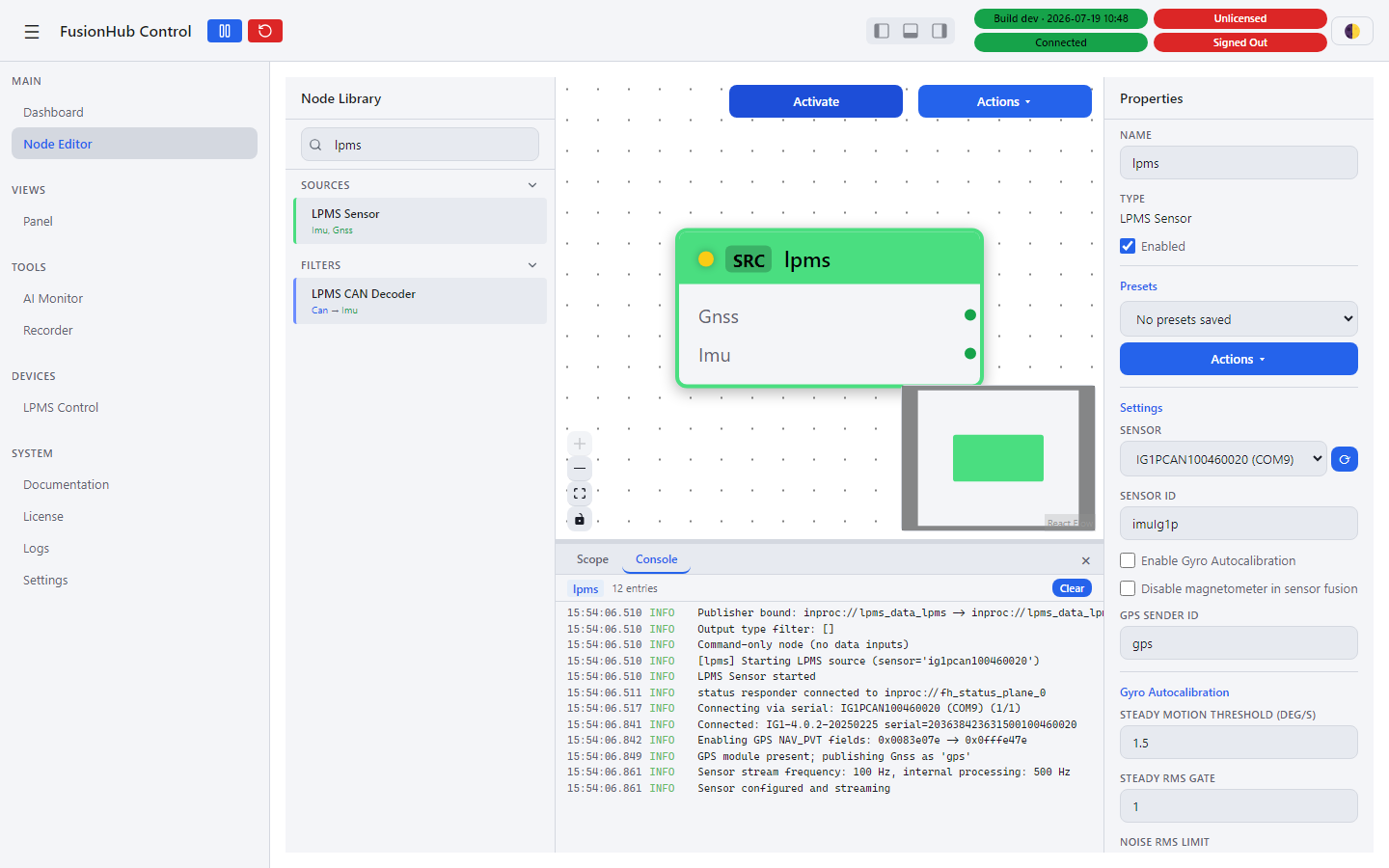Select the Console tab
Screen dimensions: 1389x868
(x=656, y=559)
